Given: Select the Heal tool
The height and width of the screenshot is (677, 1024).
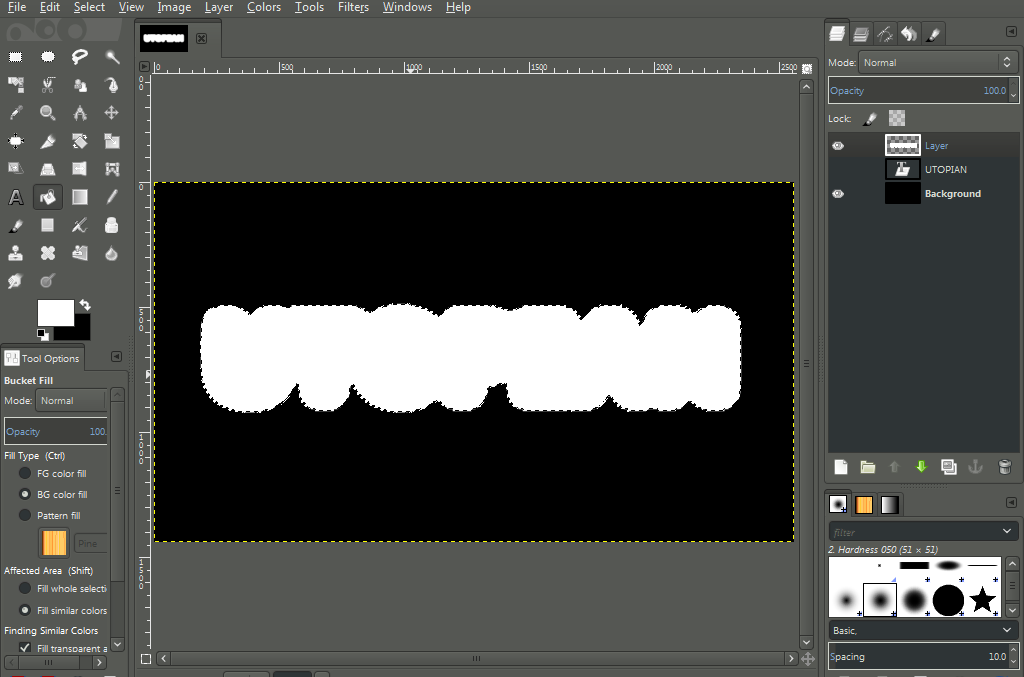Looking at the screenshot, I should click(x=48, y=253).
